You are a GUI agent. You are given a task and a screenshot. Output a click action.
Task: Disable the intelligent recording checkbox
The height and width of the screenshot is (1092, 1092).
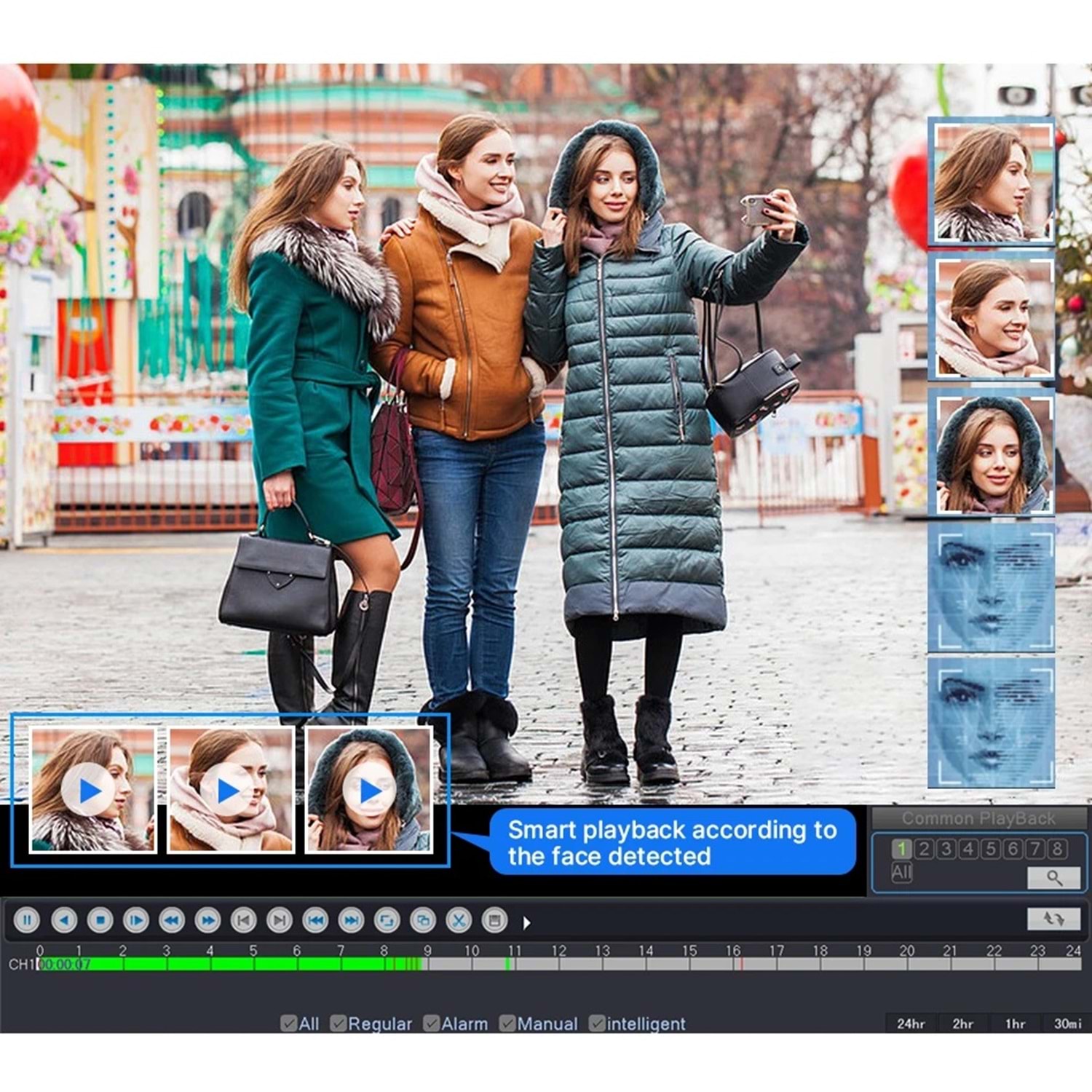pos(597,1024)
